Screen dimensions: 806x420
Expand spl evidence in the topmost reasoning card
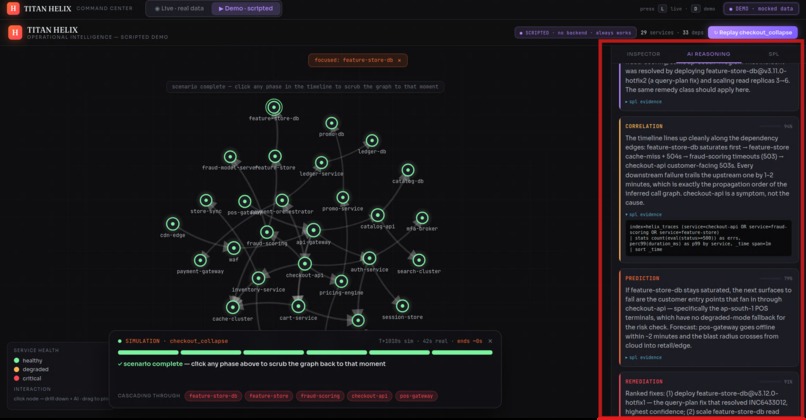coord(644,102)
